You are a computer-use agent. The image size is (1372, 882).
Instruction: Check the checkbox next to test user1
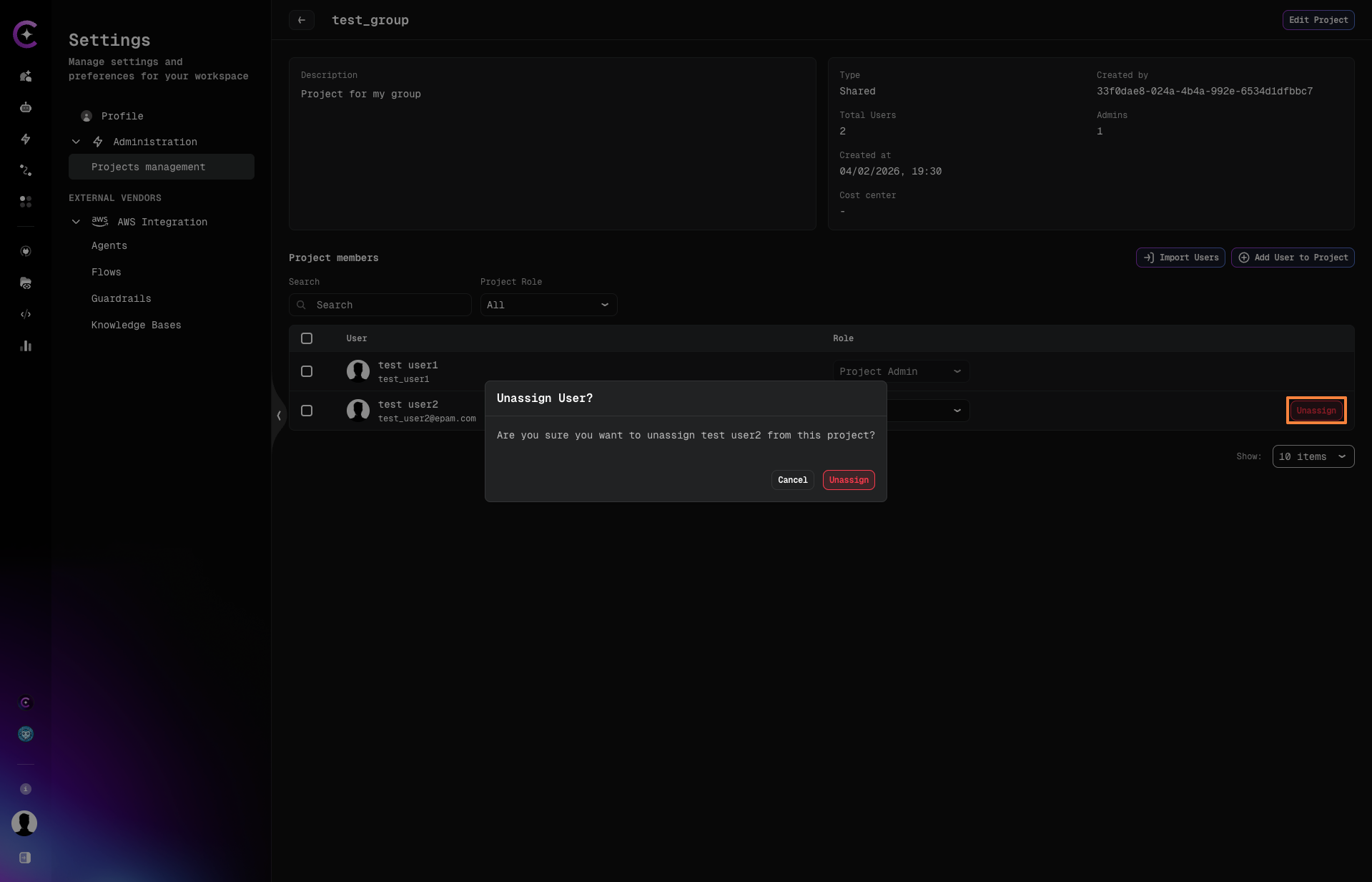click(x=307, y=371)
